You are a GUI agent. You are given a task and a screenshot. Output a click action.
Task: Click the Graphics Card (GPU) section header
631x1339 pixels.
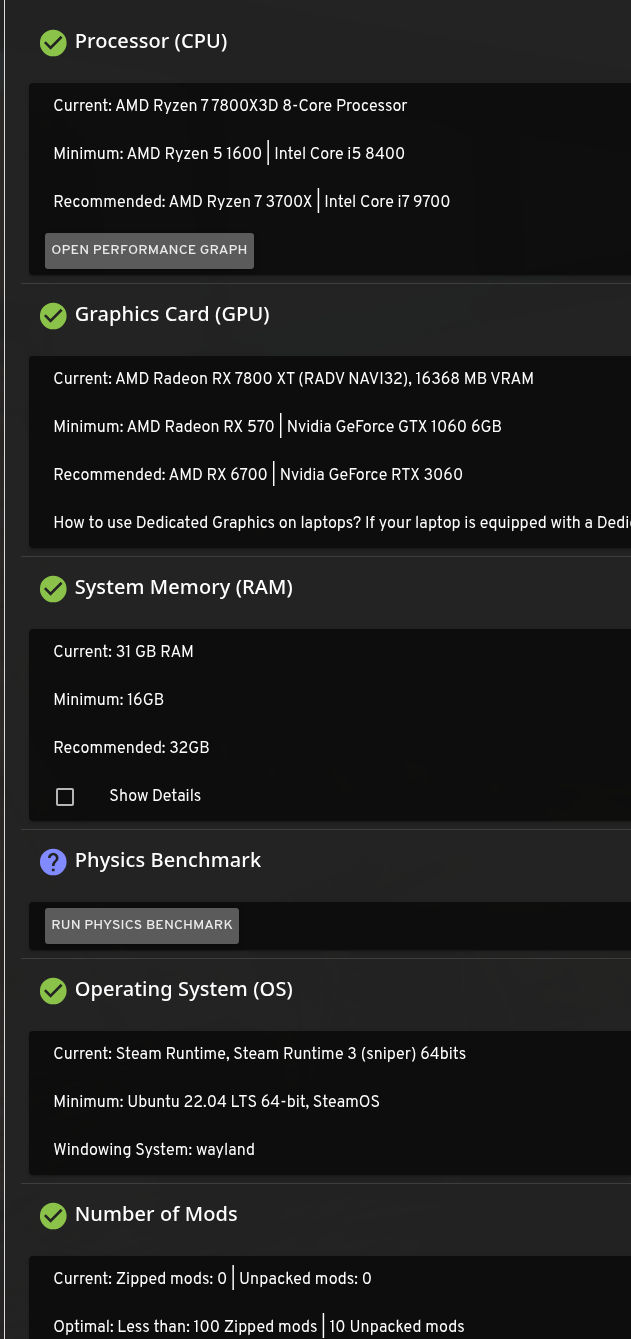(x=172, y=315)
